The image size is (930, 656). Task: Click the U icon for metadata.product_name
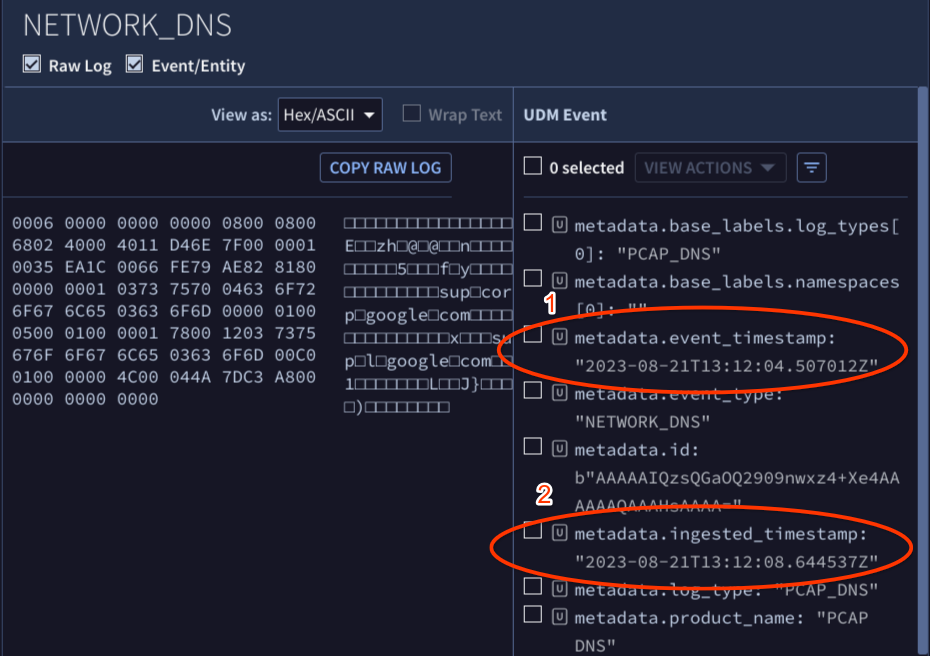pyautogui.click(x=558, y=617)
